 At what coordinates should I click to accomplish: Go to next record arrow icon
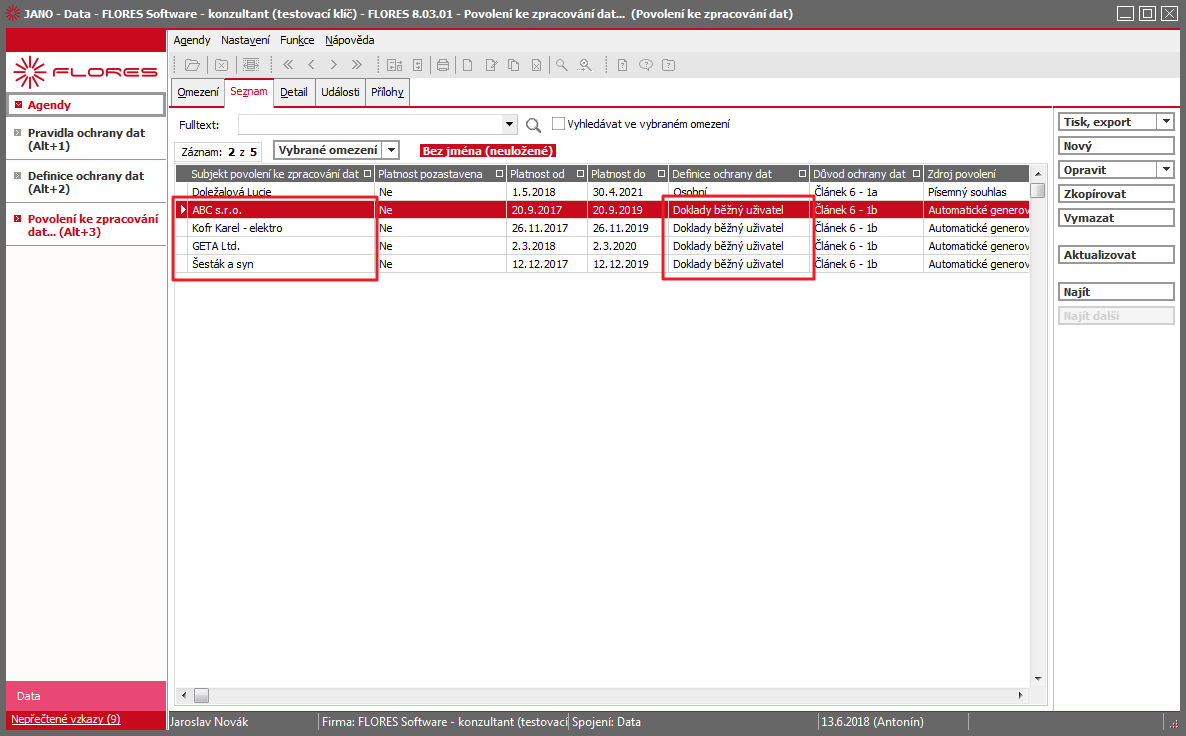click(x=334, y=65)
